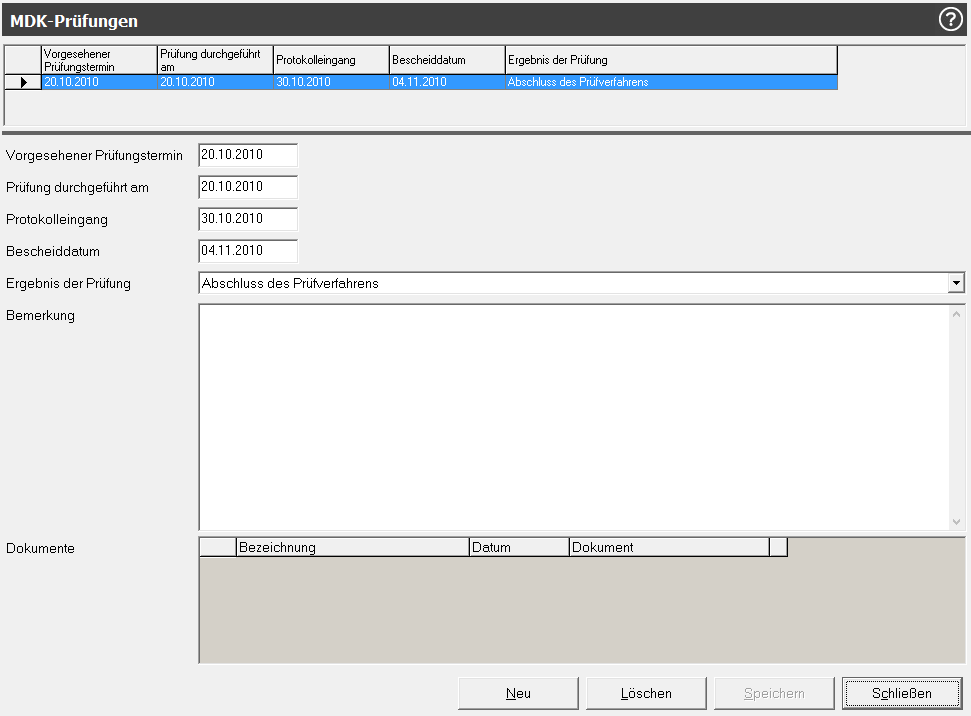Click the Neu button
971x716 pixels.
coord(518,693)
